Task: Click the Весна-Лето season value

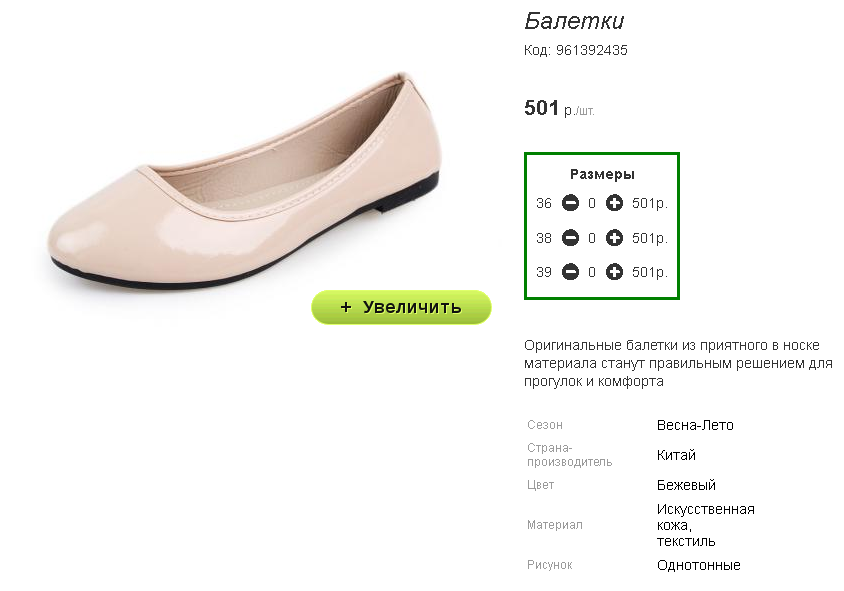Action: coord(695,425)
